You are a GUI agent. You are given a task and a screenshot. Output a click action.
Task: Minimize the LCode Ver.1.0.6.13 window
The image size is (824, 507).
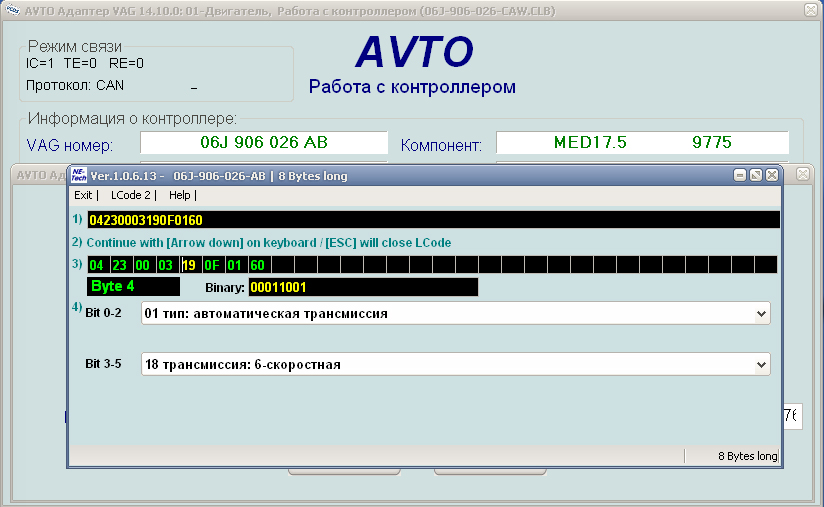pos(740,175)
